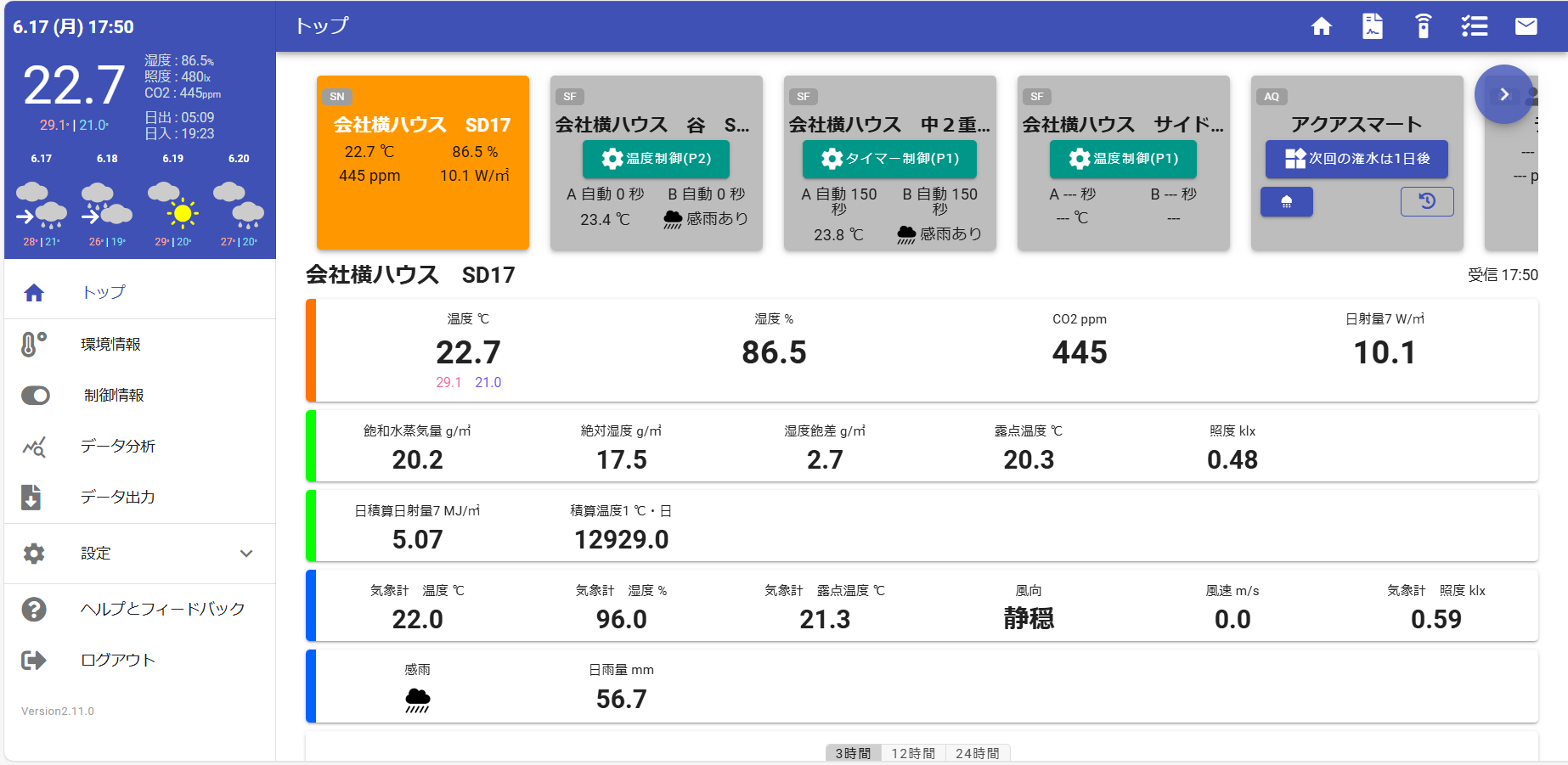Viewport: 1568px width, 765px height.
Task: Open the mail envelope icon
Action: point(1526,26)
